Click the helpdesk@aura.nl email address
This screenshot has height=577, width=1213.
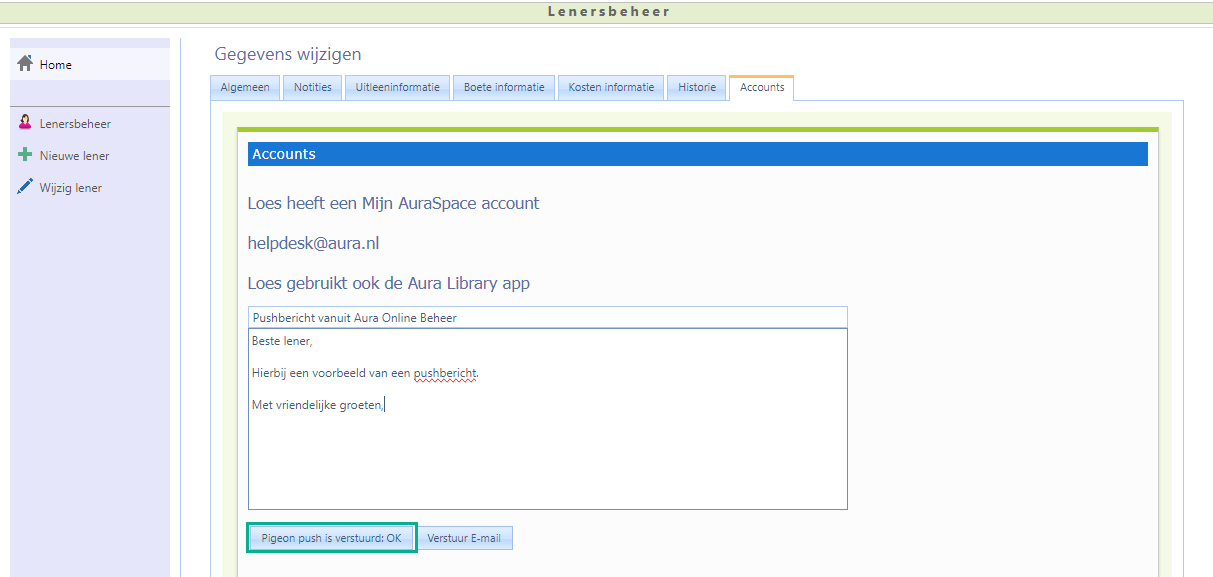[313, 243]
